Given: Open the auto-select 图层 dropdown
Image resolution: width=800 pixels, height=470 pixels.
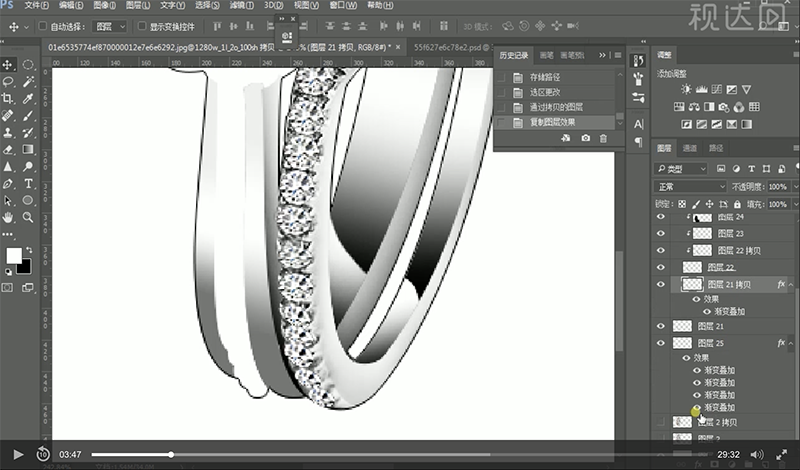Looking at the screenshot, I should (110, 26).
